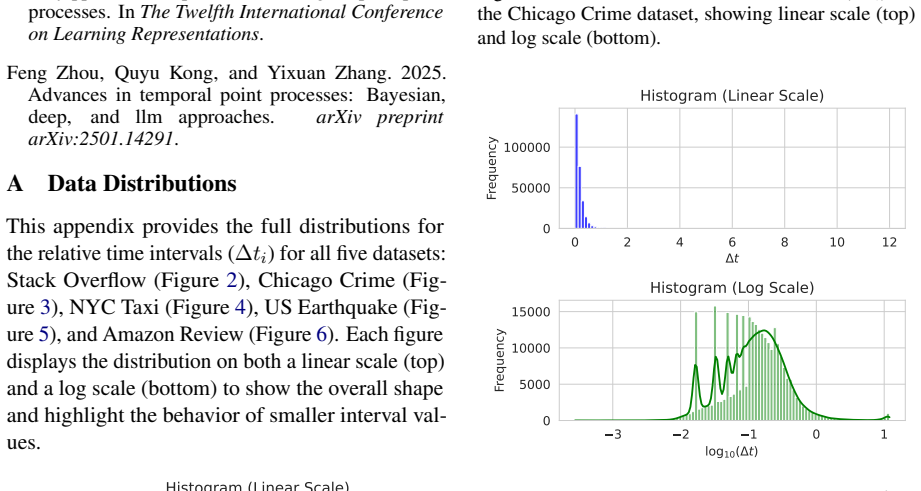This screenshot has width=921, height=491.
Task: Click the 'Histogram (Log Scale)' chart title
Action: (732, 288)
